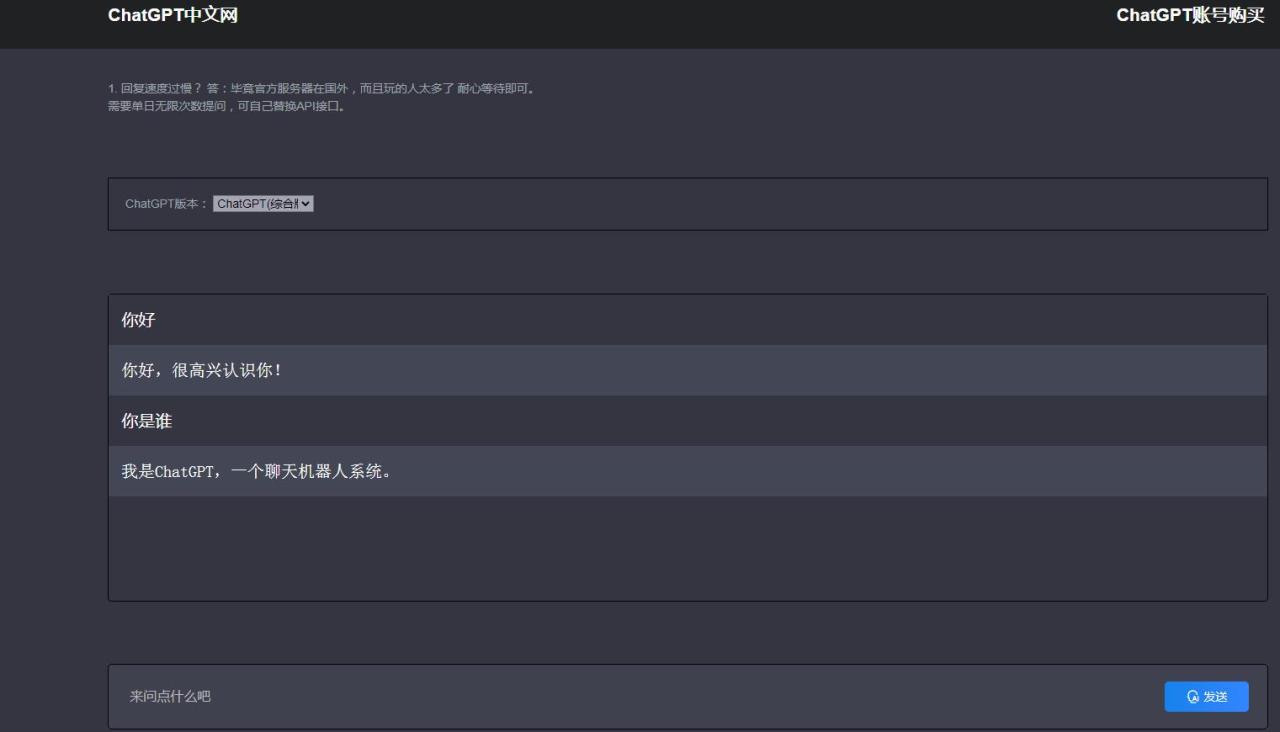Click the selected ChatGPT(综合) option text
The image size is (1280, 732).
click(x=256, y=204)
